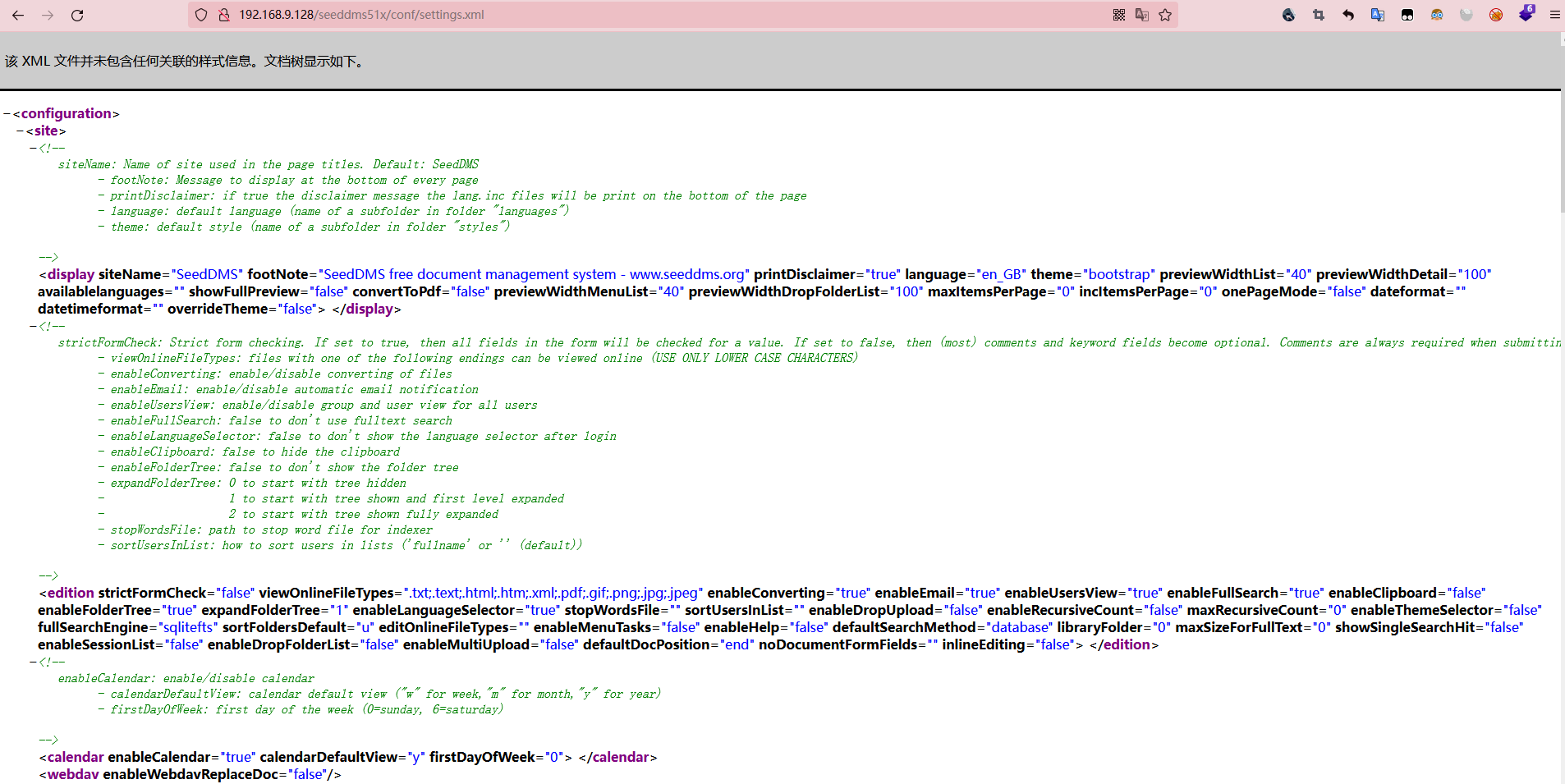The width and height of the screenshot is (1565, 784).
Task: Click the black undo arrow extension icon
Action: tap(1348, 15)
